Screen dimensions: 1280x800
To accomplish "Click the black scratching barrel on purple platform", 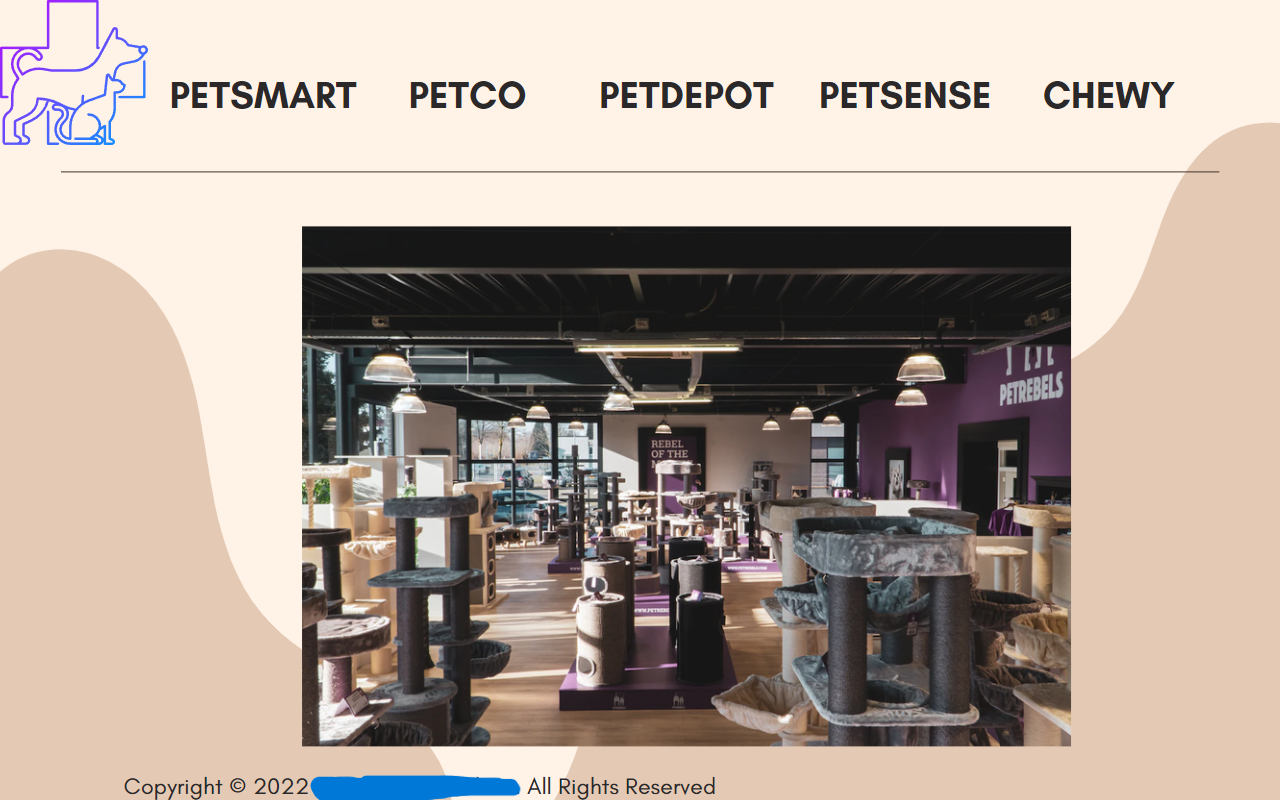I will [x=700, y=637].
